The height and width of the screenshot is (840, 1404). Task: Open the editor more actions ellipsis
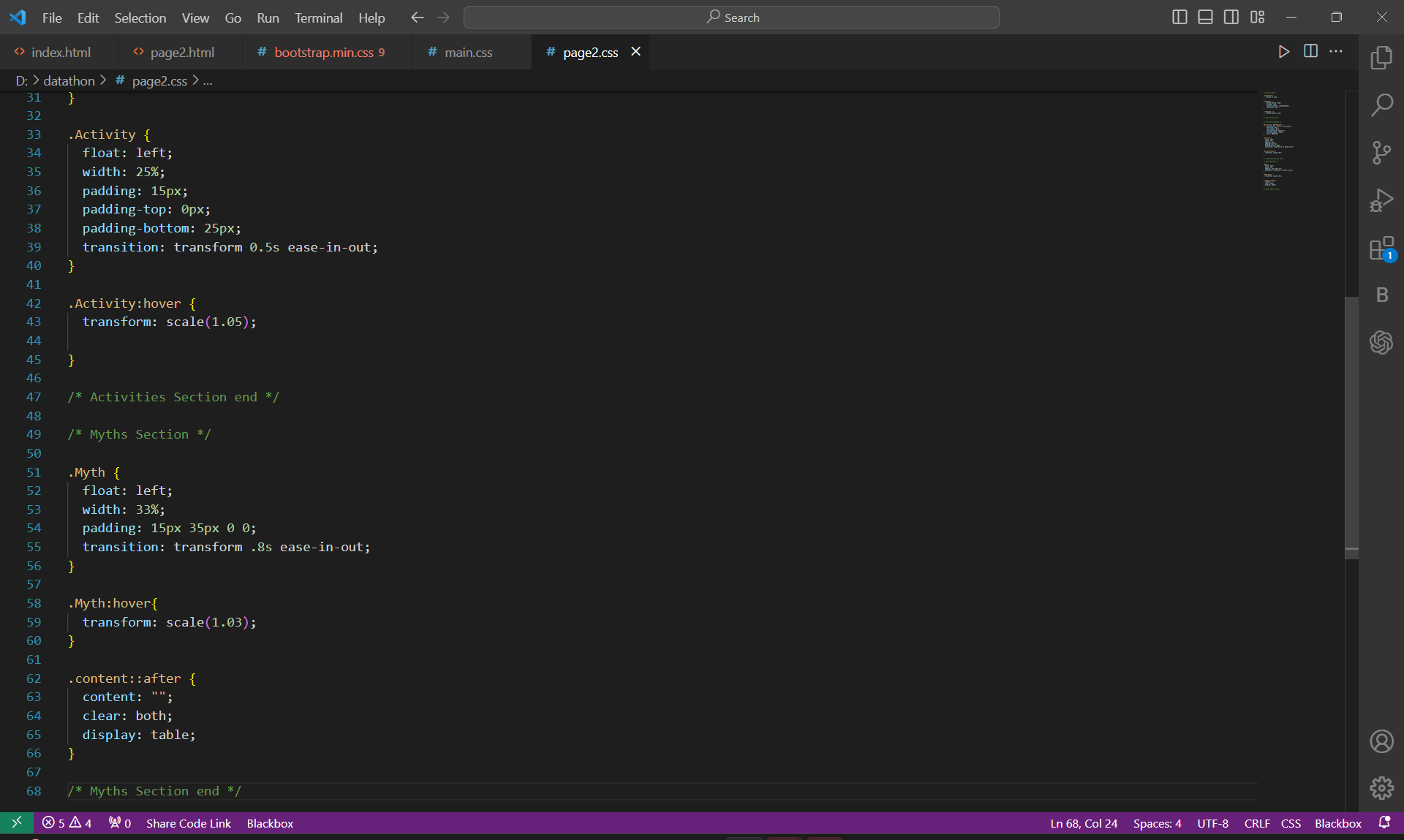(1336, 51)
